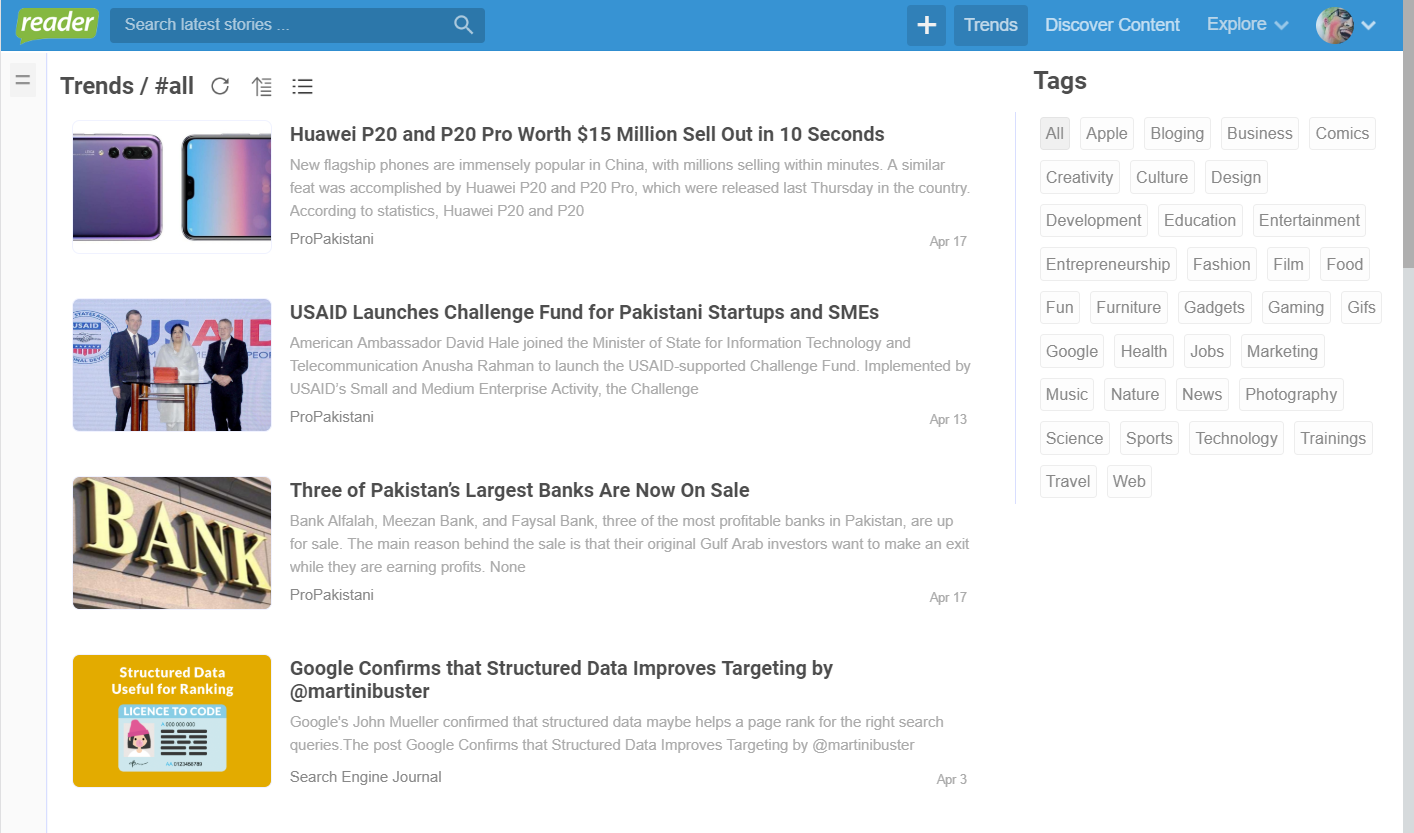Select the Comics tag
1414x833 pixels.
click(x=1342, y=133)
